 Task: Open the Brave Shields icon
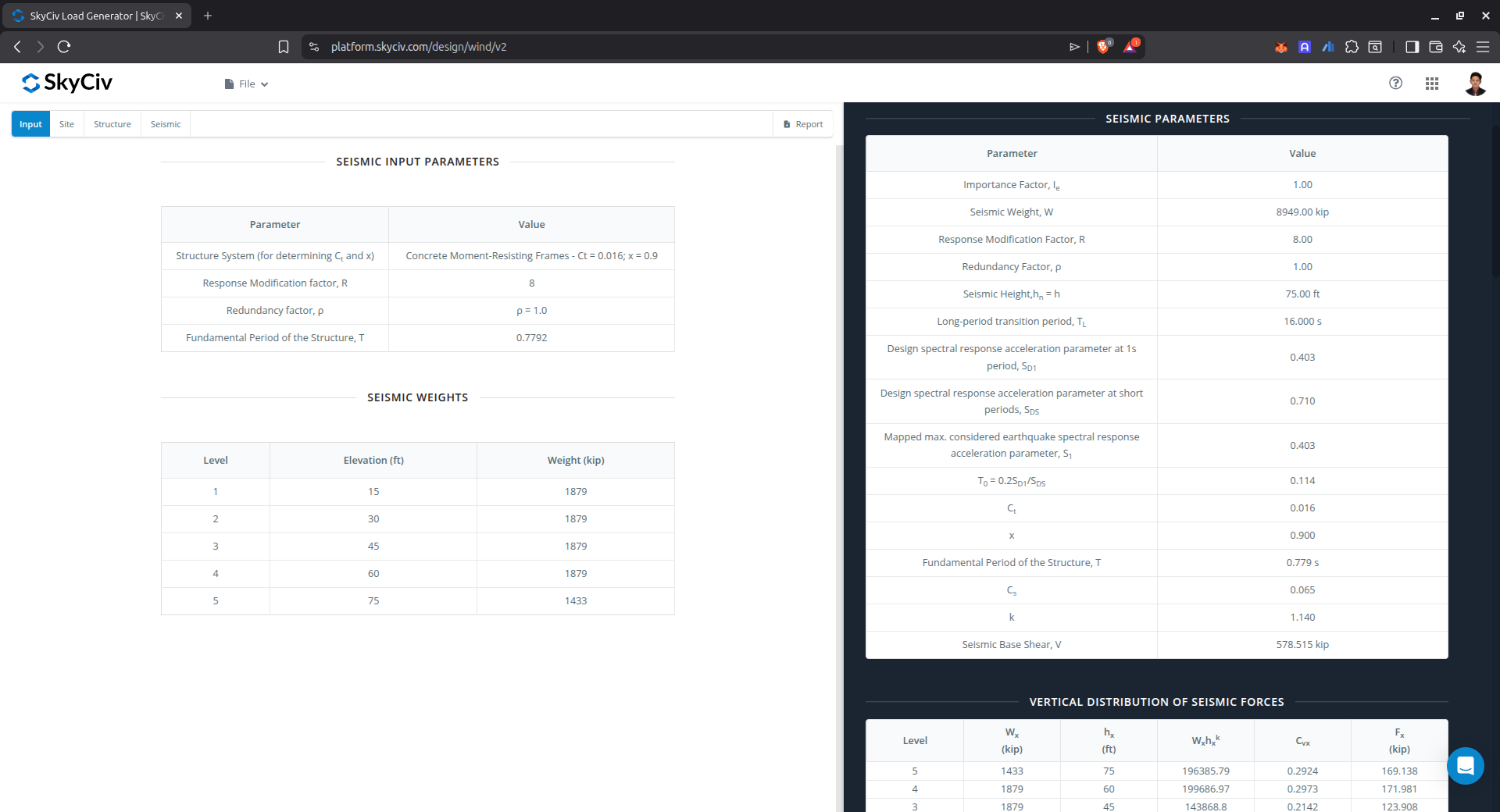(x=1103, y=47)
